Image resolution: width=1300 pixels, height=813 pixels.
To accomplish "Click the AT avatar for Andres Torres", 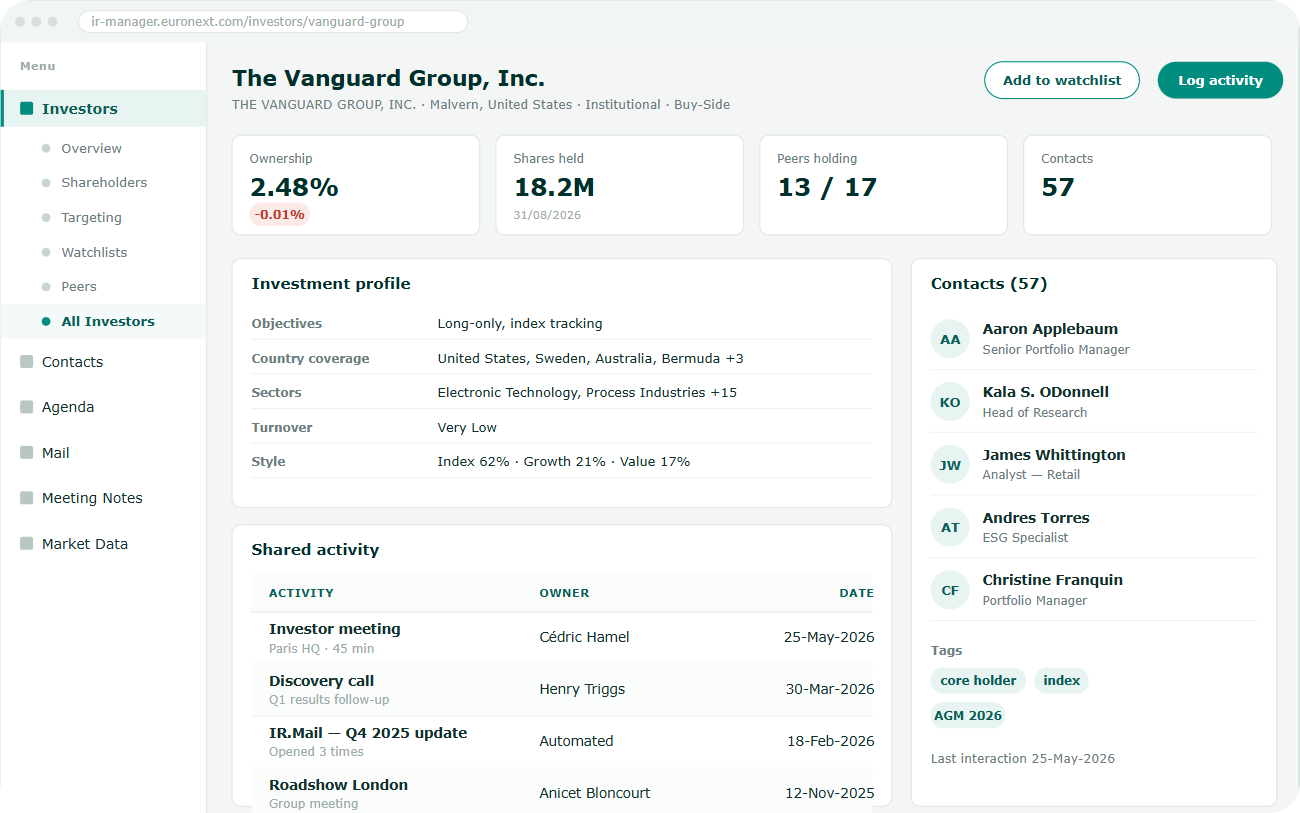I will (x=950, y=527).
